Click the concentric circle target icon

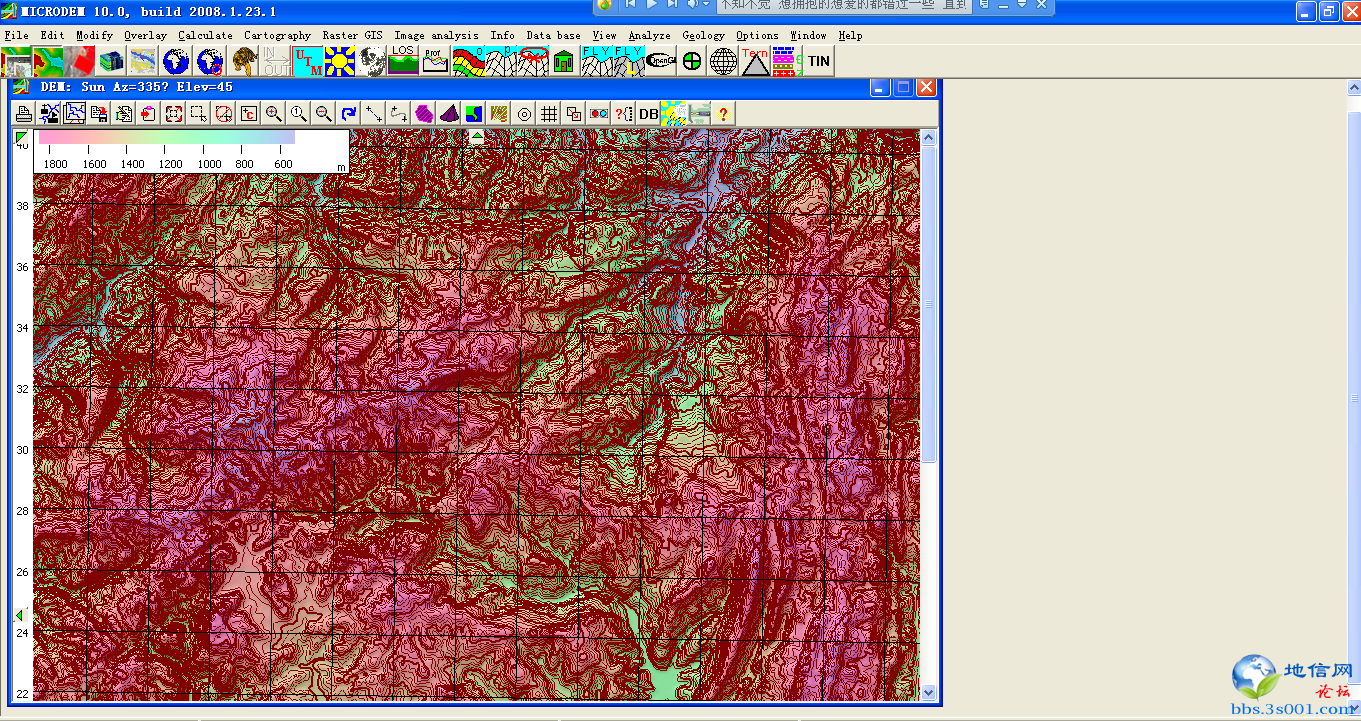pyautogui.click(x=524, y=113)
